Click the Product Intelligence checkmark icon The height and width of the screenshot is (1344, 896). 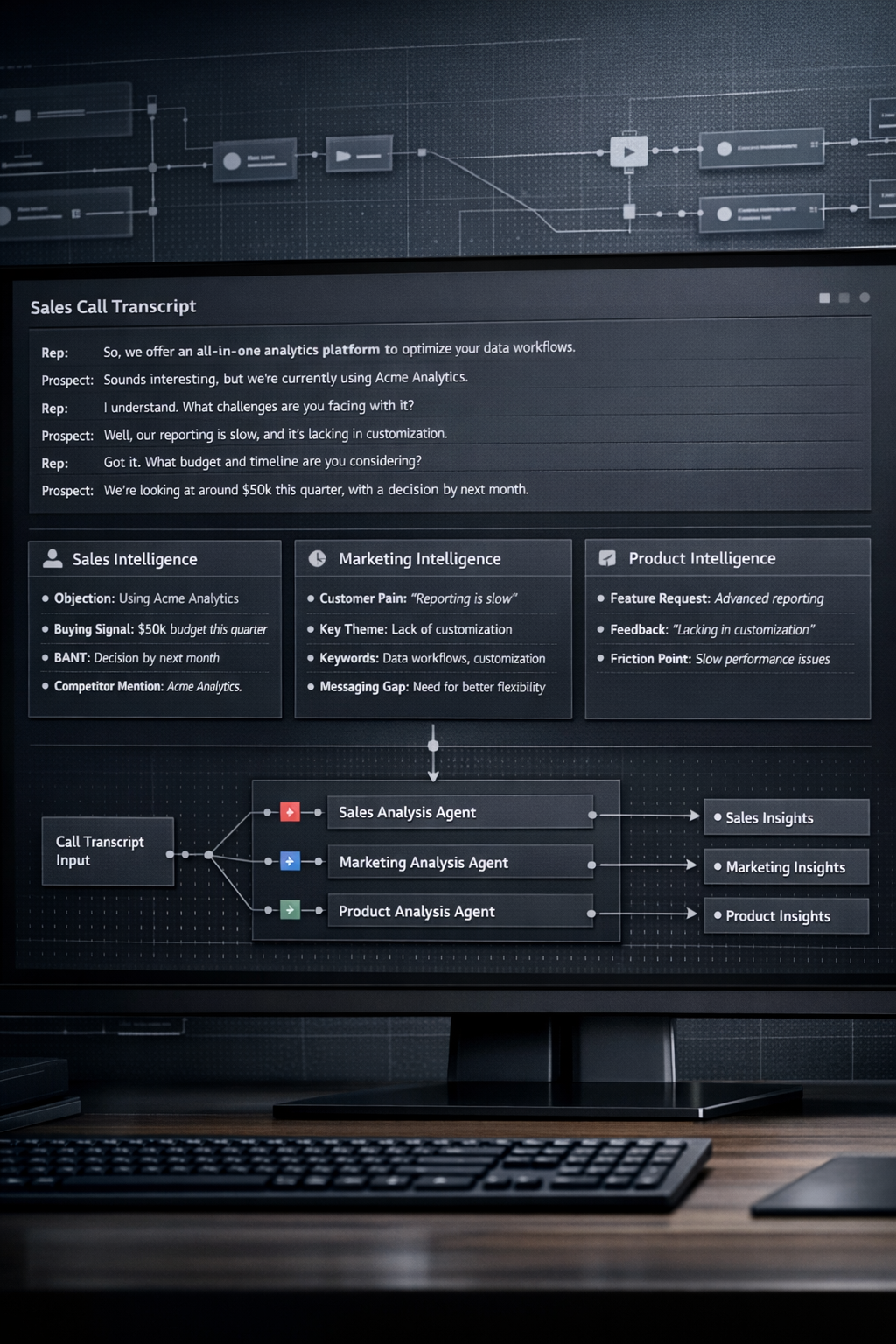607,558
